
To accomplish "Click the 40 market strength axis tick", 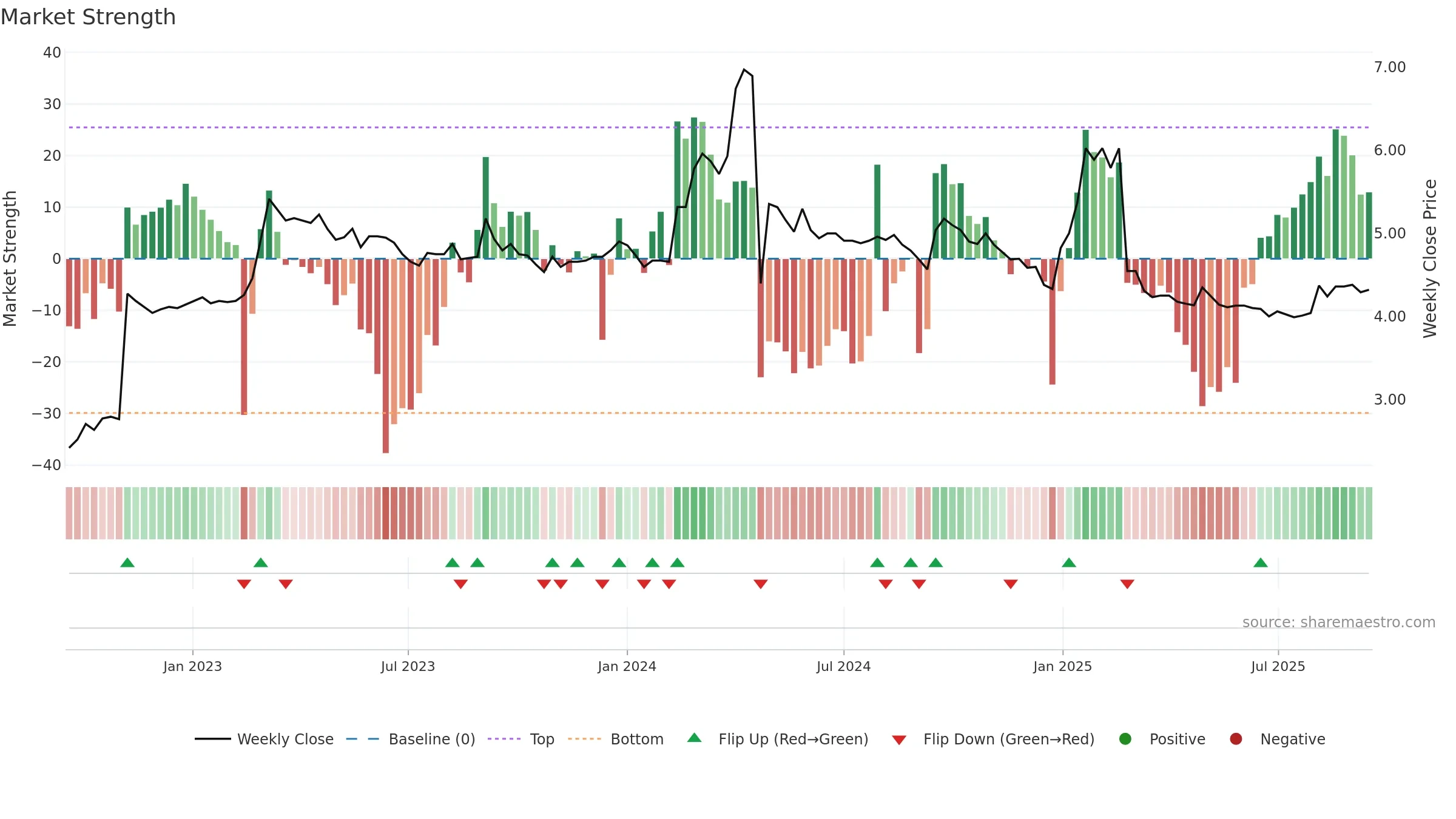I will (x=52, y=52).
